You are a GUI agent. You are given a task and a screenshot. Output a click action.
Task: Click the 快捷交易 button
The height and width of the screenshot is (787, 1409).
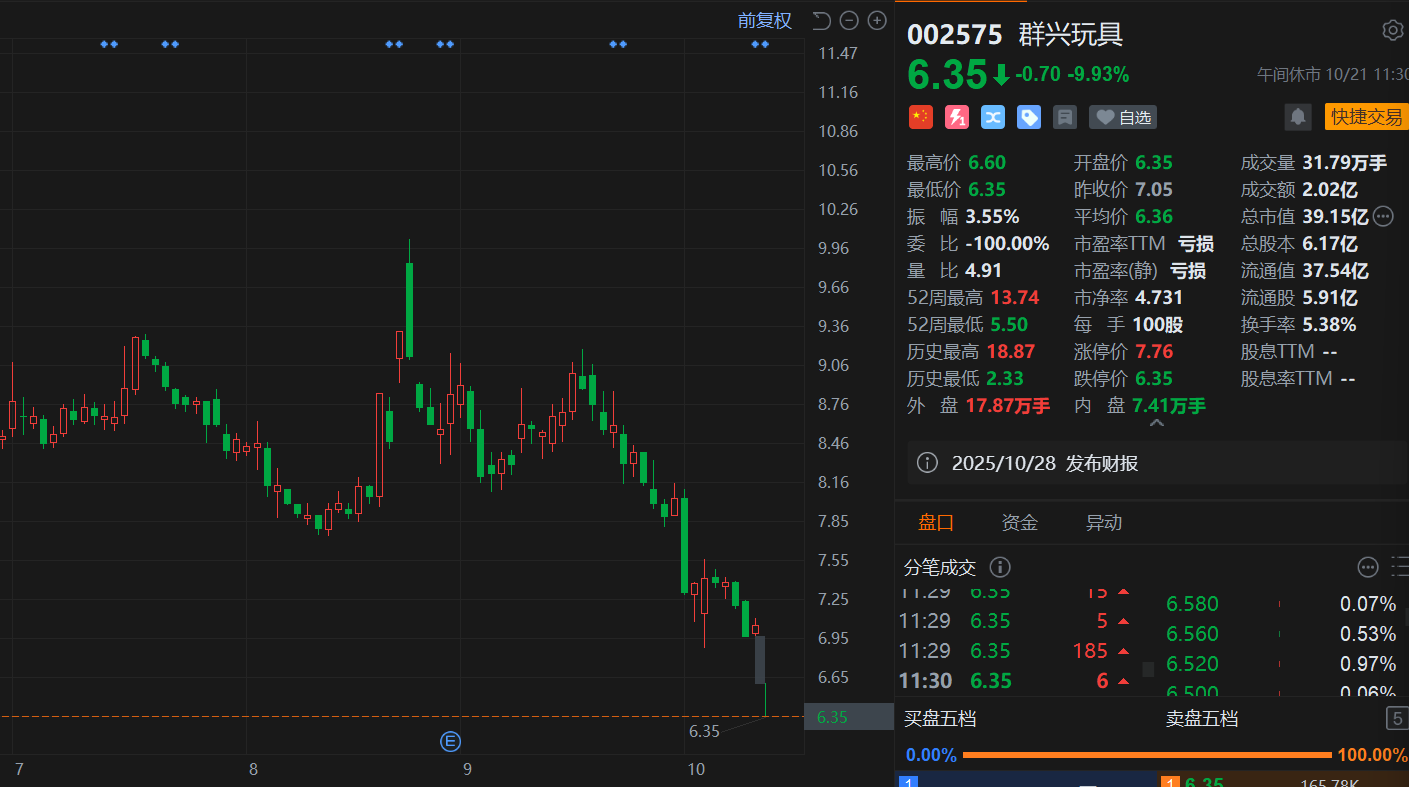point(1366,117)
